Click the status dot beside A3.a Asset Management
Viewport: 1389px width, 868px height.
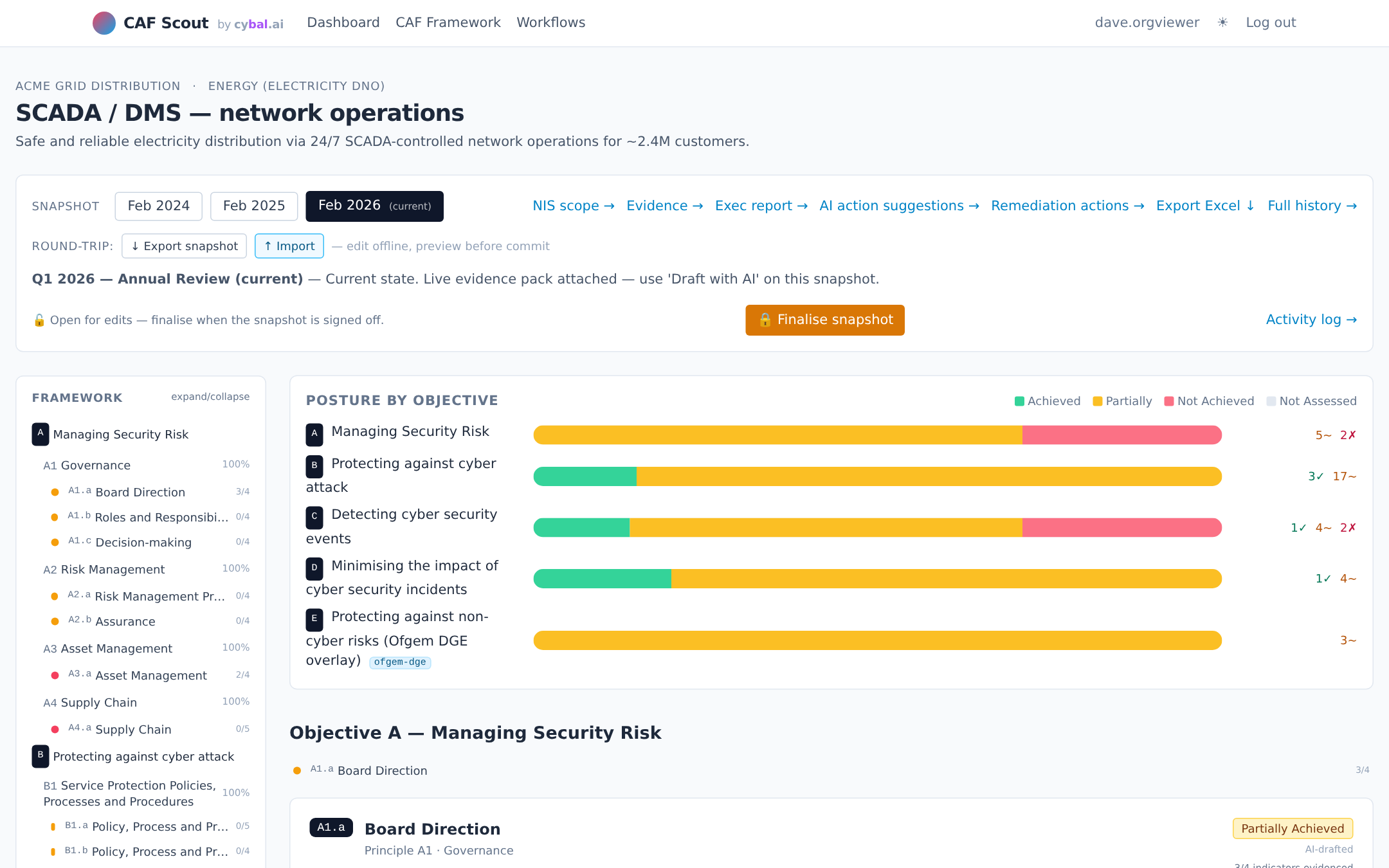point(54,675)
